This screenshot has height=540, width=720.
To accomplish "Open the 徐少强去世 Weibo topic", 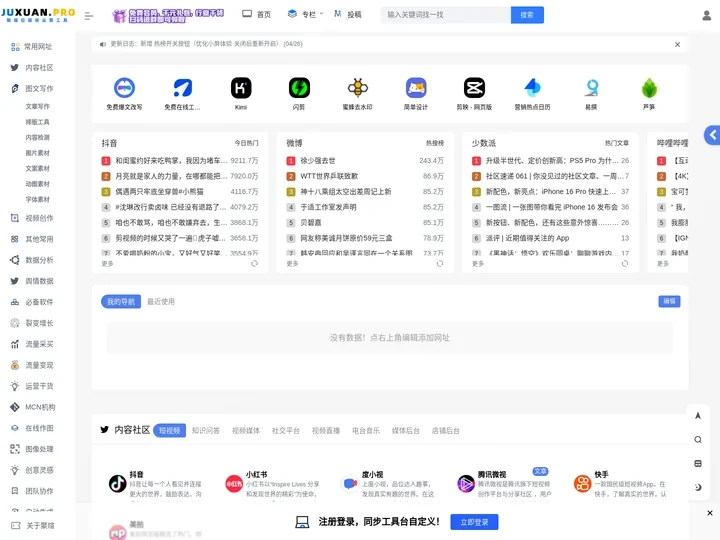I will [318, 161].
